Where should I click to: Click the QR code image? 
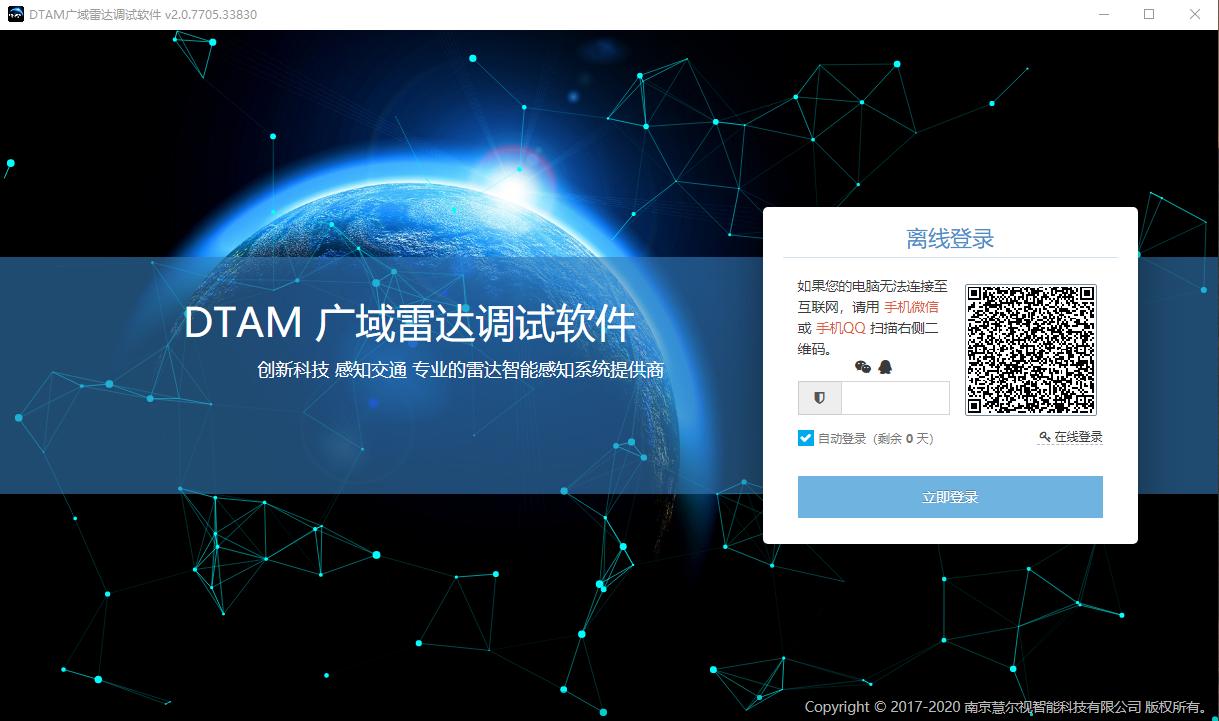[1030, 349]
